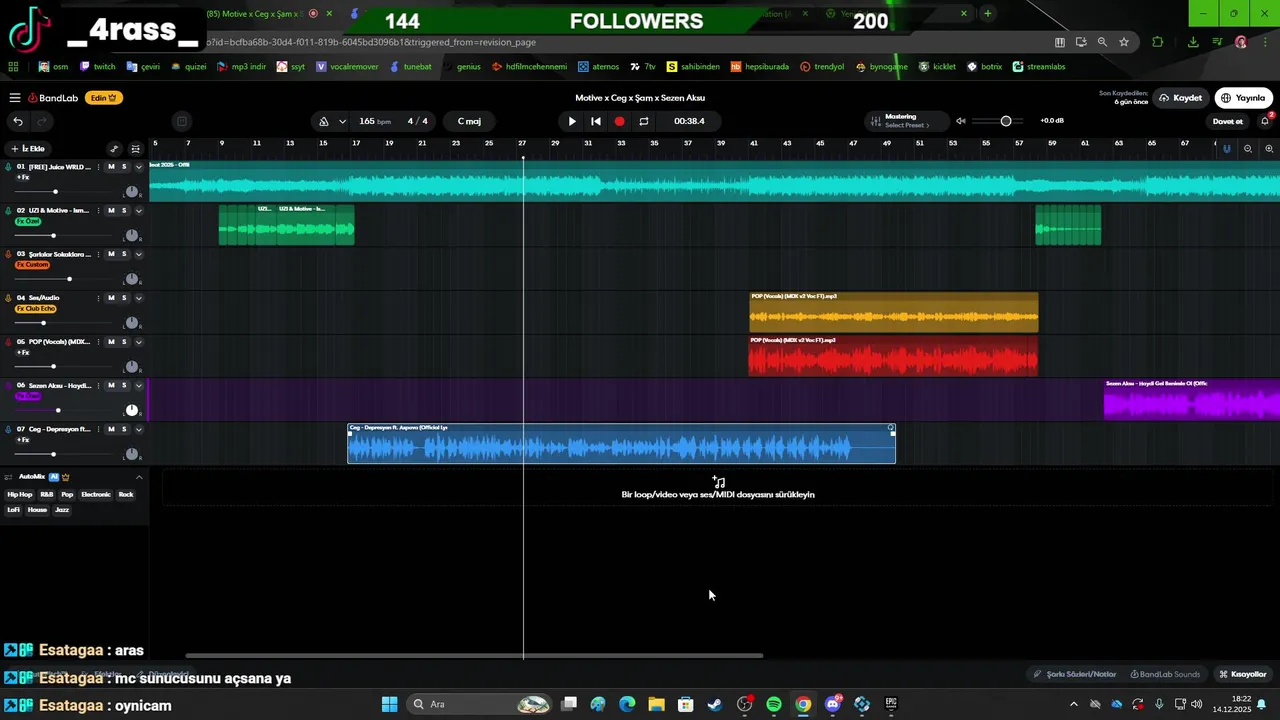
Task: Mute track 01 FREE Juice WRLD
Action: (111, 167)
